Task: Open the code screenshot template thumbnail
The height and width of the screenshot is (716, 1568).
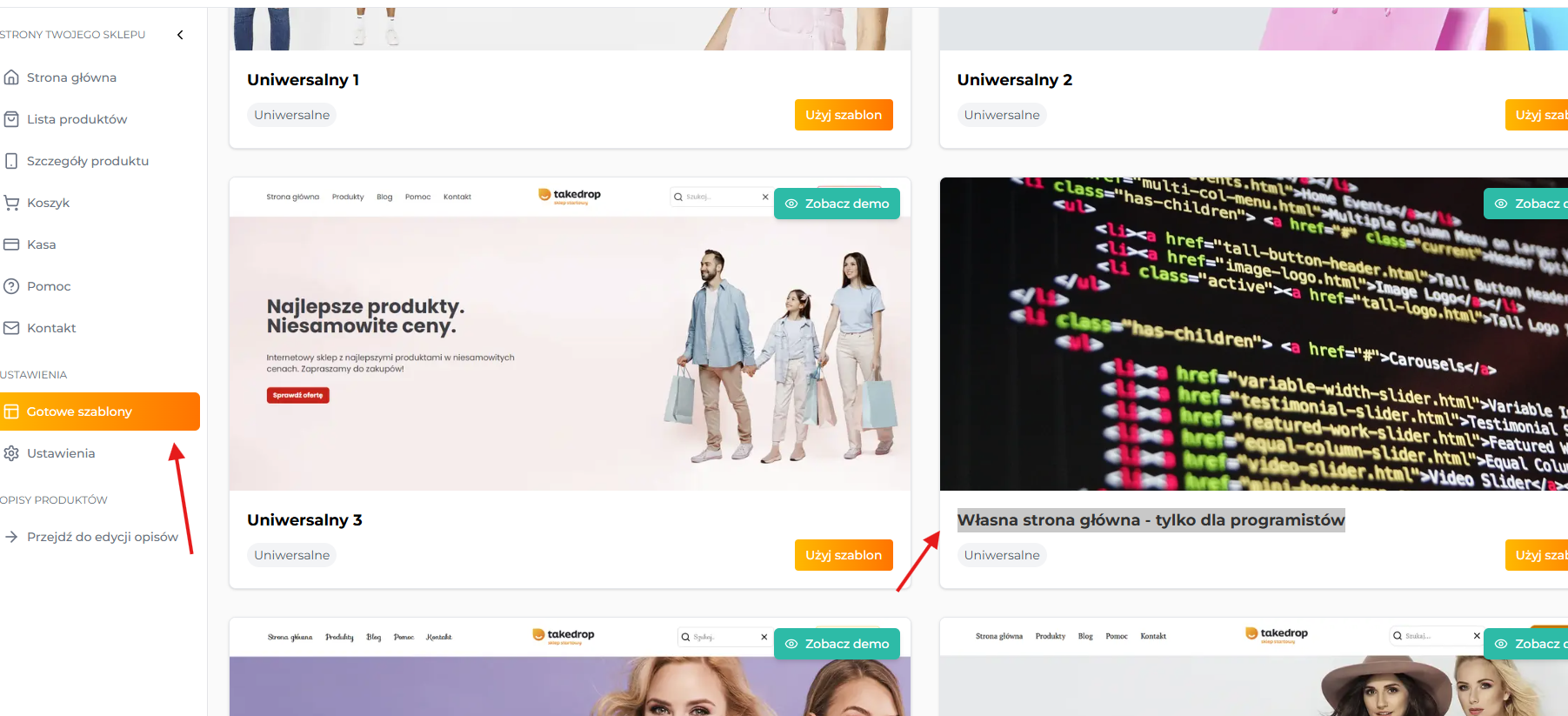Action: [1253, 334]
